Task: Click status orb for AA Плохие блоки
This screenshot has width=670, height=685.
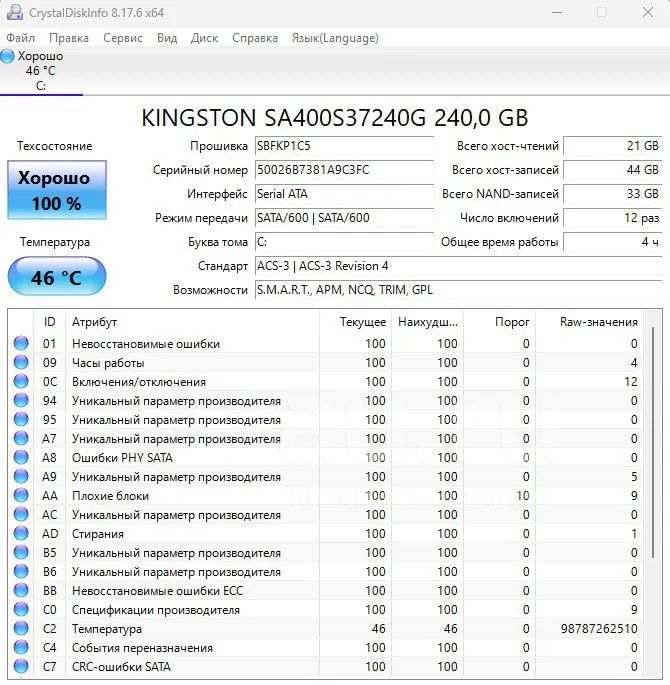Action: (x=21, y=495)
